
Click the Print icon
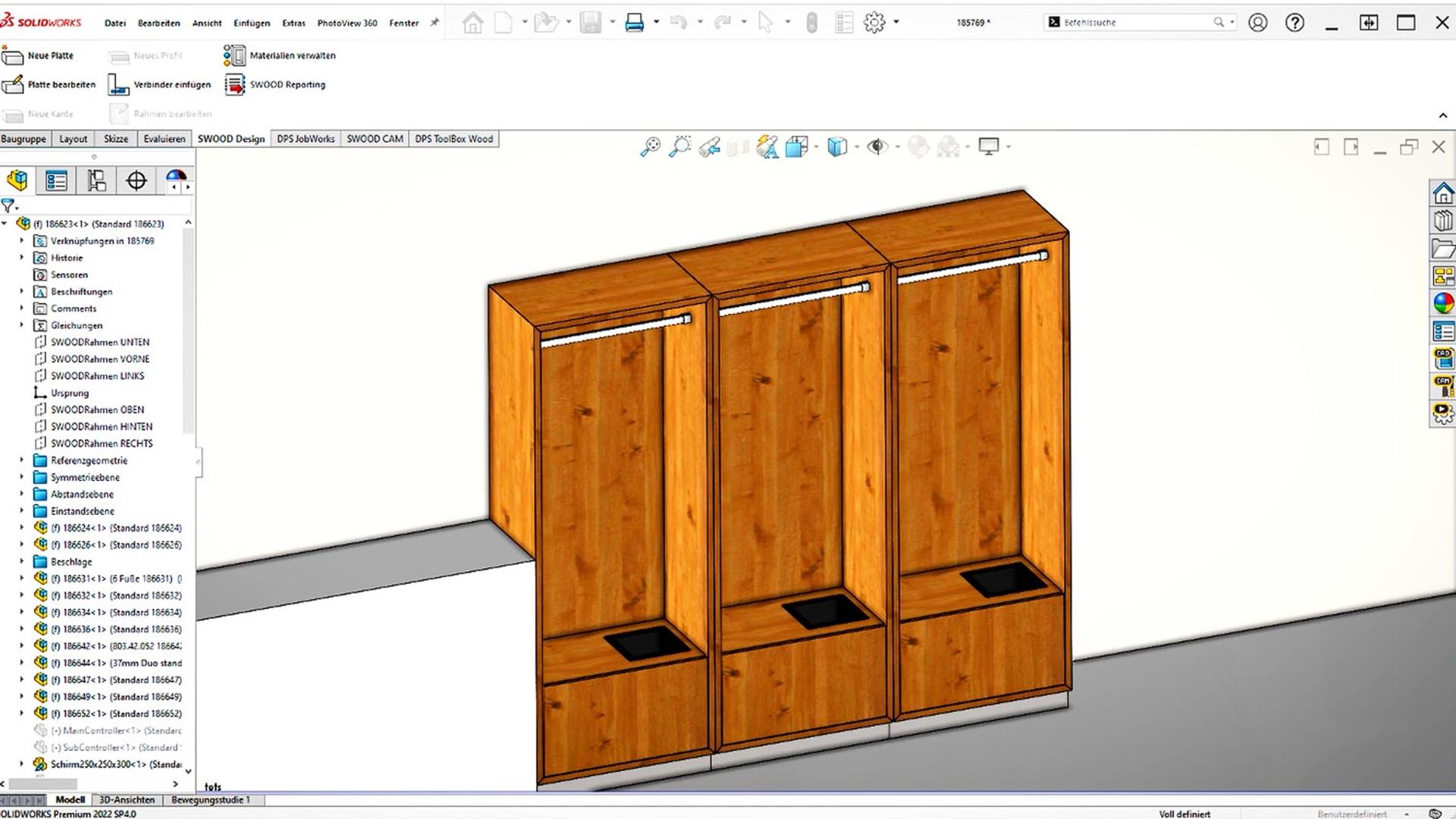tap(634, 23)
